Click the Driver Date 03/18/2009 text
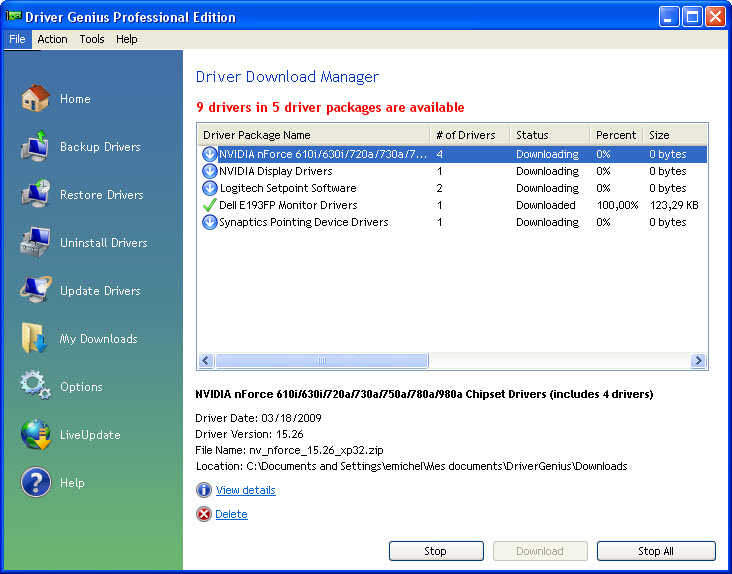Image resolution: width=732 pixels, height=574 pixels. pyautogui.click(x=258, y=418)
